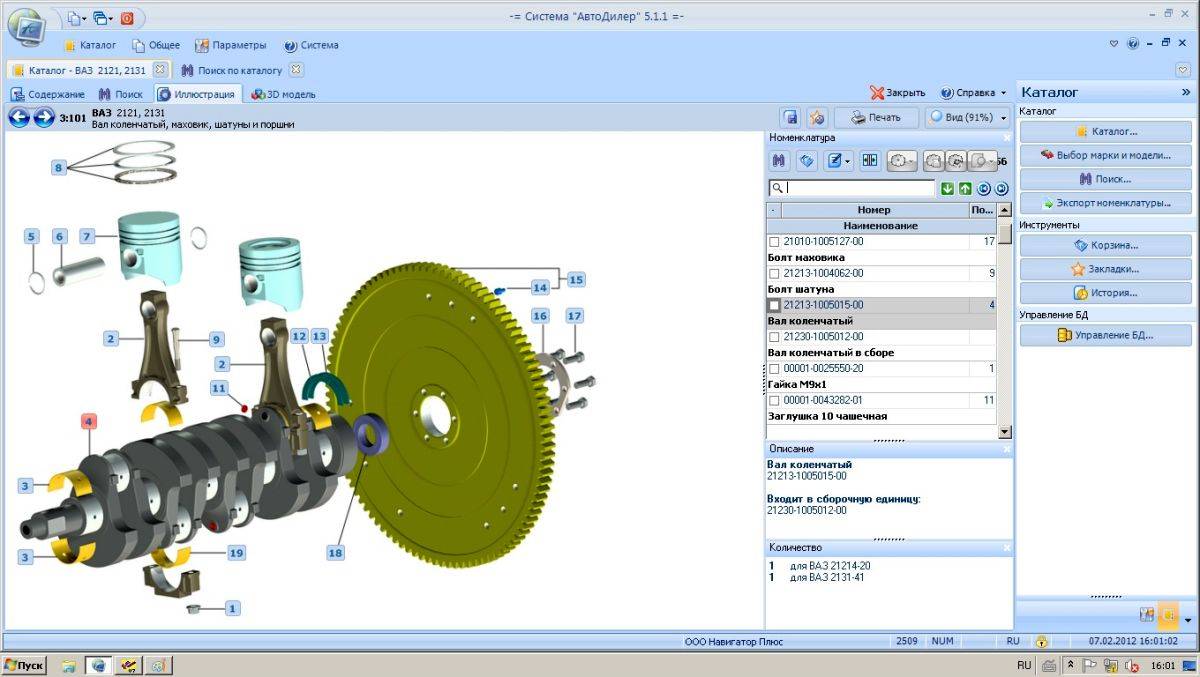
Task: Open the Система menu
Action: click(x=311, y=45)
